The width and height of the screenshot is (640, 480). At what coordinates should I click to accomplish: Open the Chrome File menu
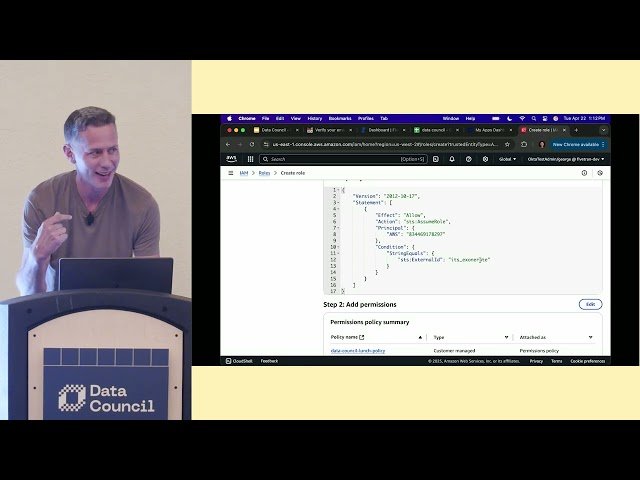tap(265, 118)
